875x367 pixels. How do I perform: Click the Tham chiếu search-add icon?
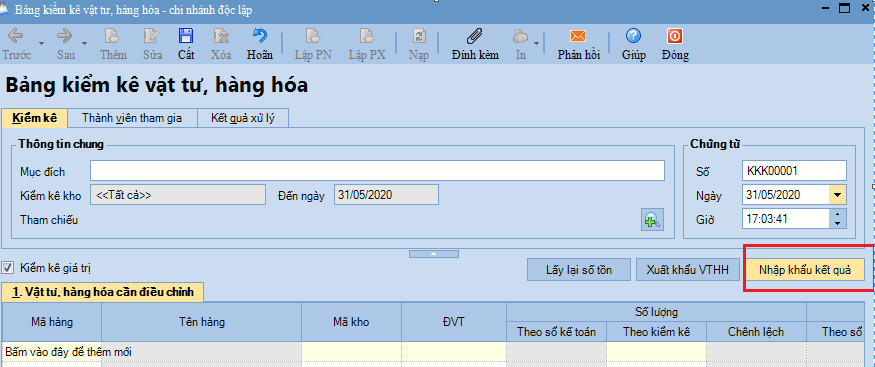651,220
